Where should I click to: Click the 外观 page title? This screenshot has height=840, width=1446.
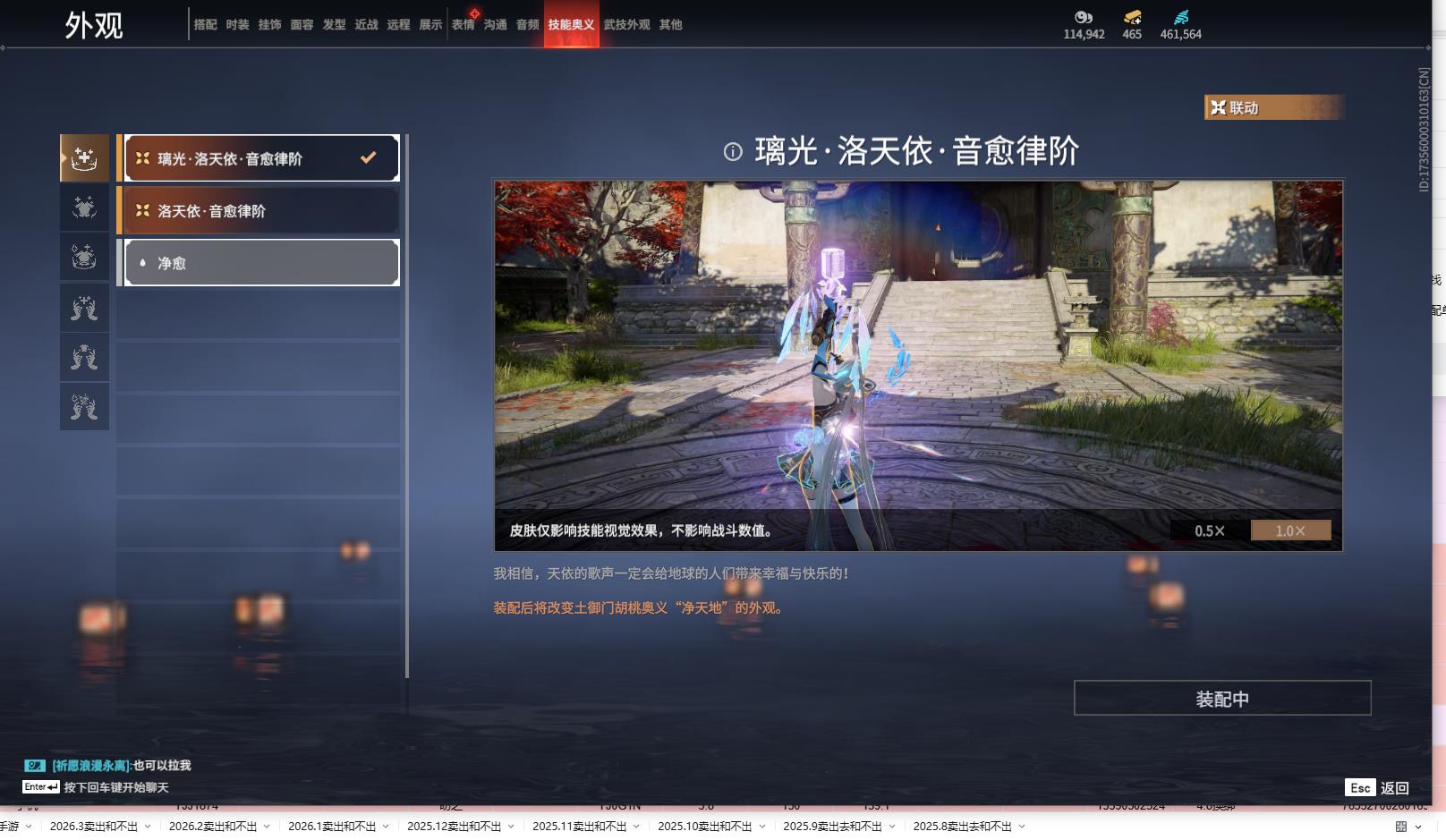[94, 25]
